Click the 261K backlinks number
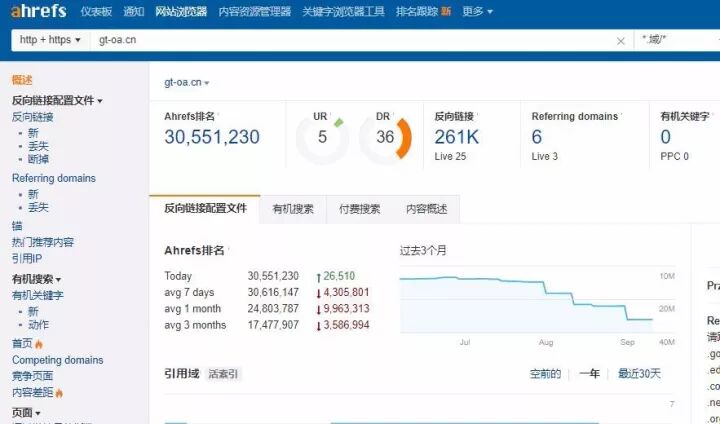720x424 pixels. click(x=456, y=137)
